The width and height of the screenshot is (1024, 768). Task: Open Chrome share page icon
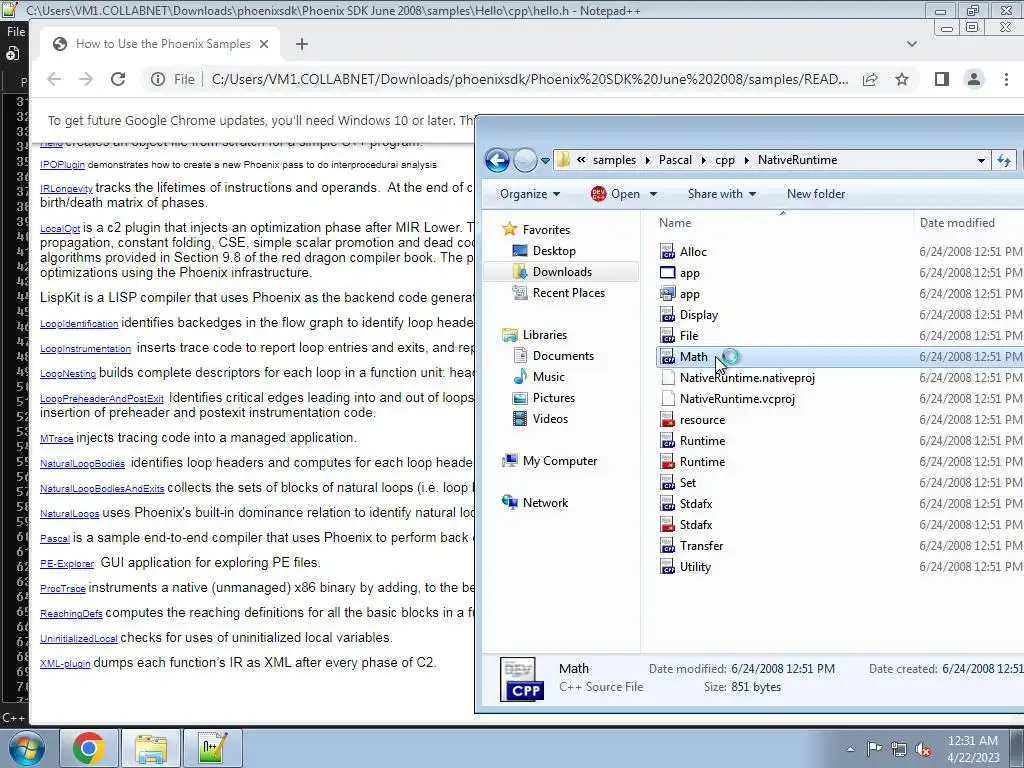point(870,79)
